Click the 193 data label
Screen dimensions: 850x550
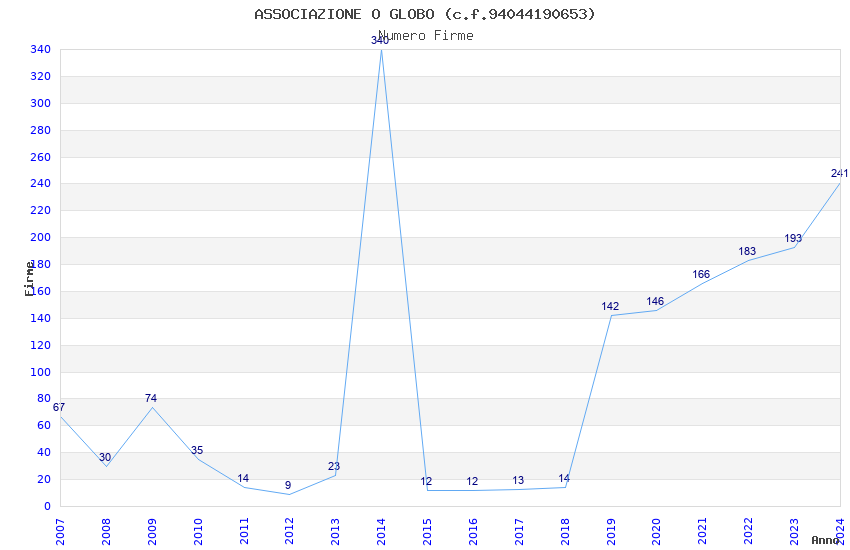(x=793, y=238)
